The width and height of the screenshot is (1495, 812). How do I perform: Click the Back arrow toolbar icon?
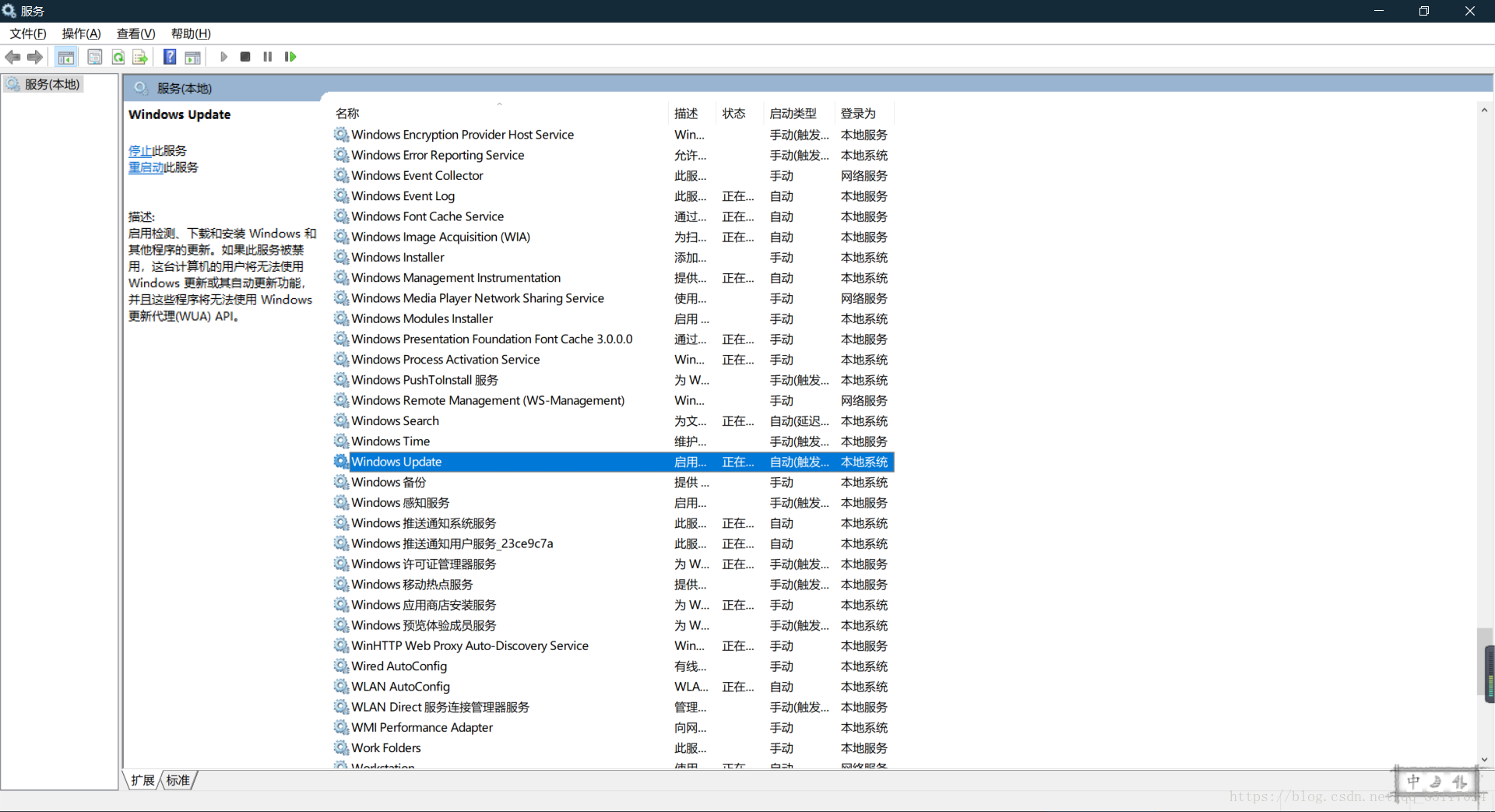12,57
